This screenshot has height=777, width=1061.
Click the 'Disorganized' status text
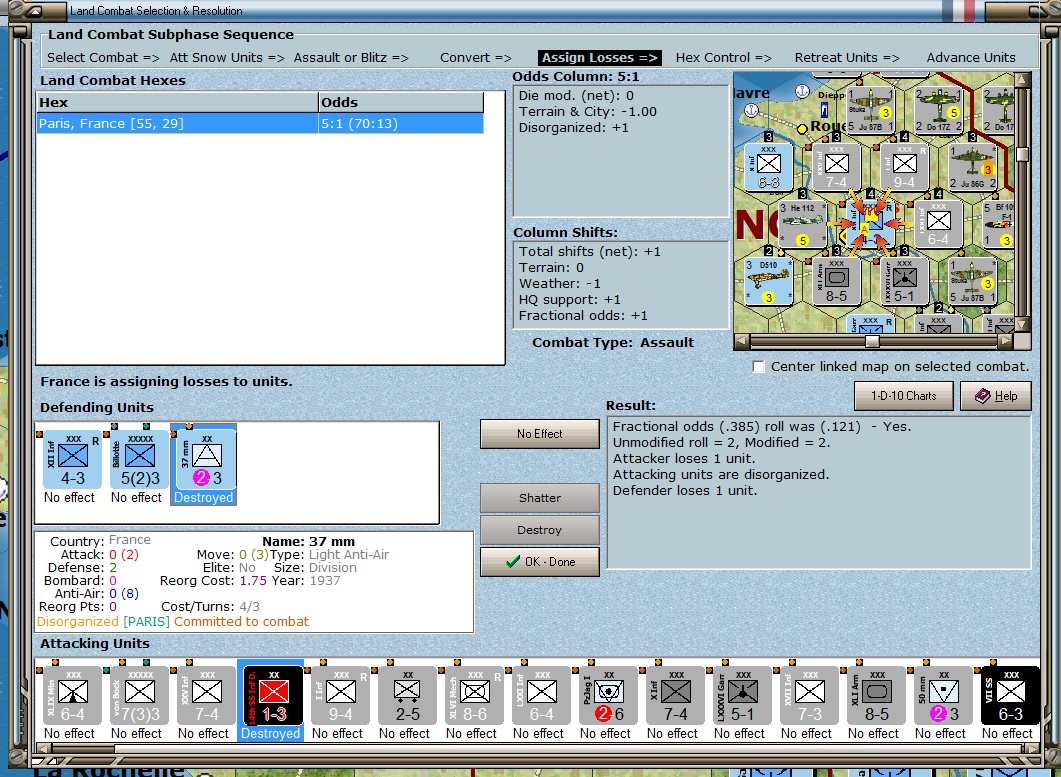point(77,621)
